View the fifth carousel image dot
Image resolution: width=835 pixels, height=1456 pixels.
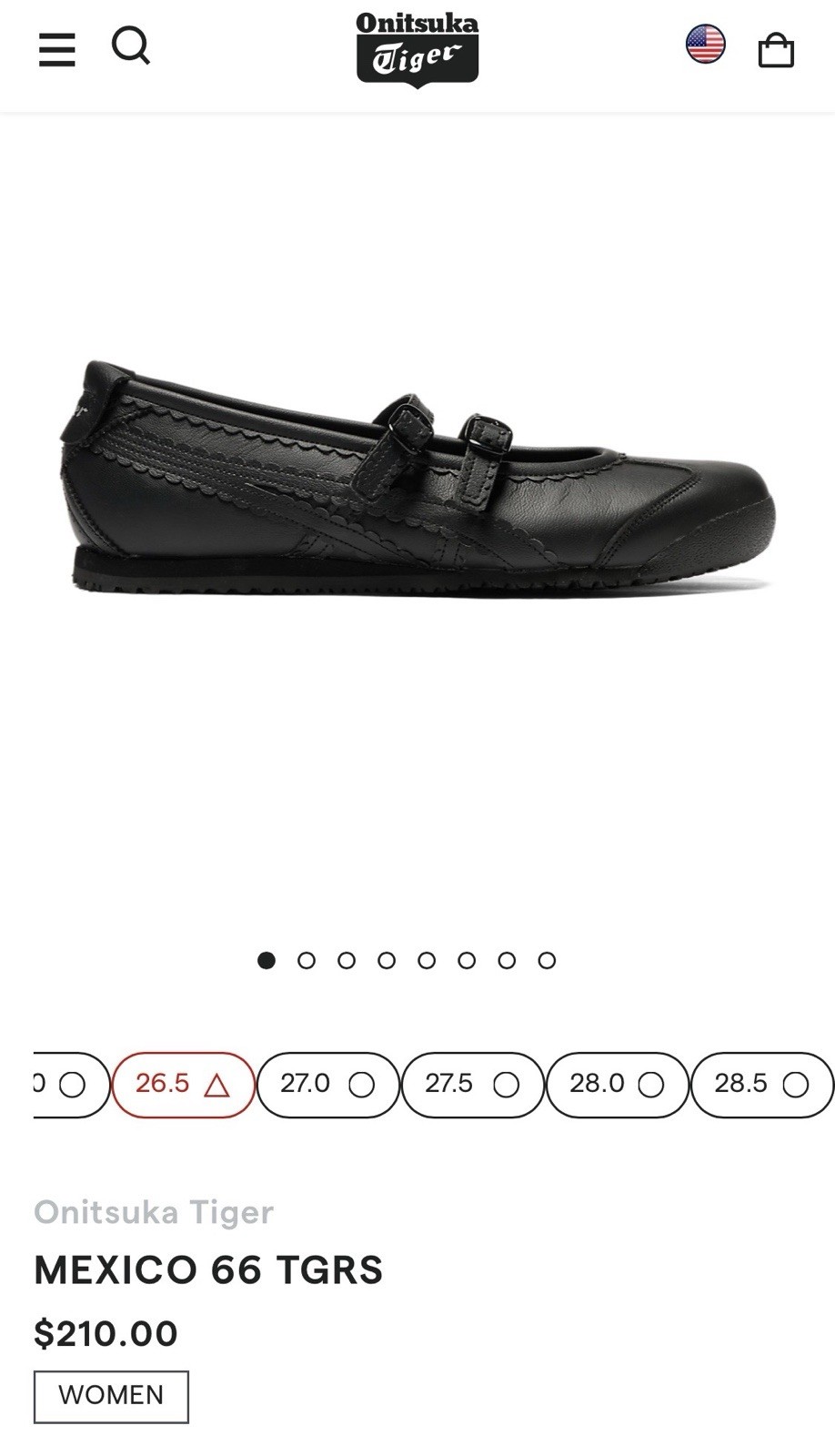coord(427,960)
